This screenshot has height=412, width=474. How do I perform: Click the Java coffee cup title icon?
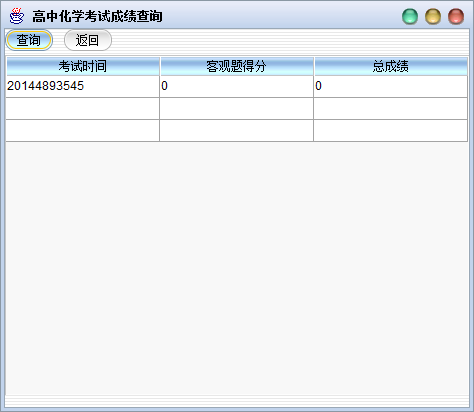(16, 16)
